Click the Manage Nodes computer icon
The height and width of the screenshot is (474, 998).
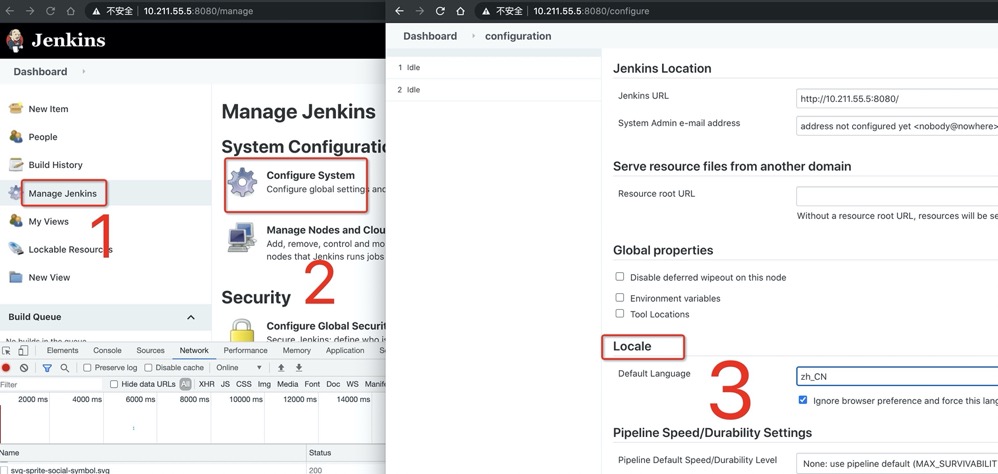(x=242, y=237)
